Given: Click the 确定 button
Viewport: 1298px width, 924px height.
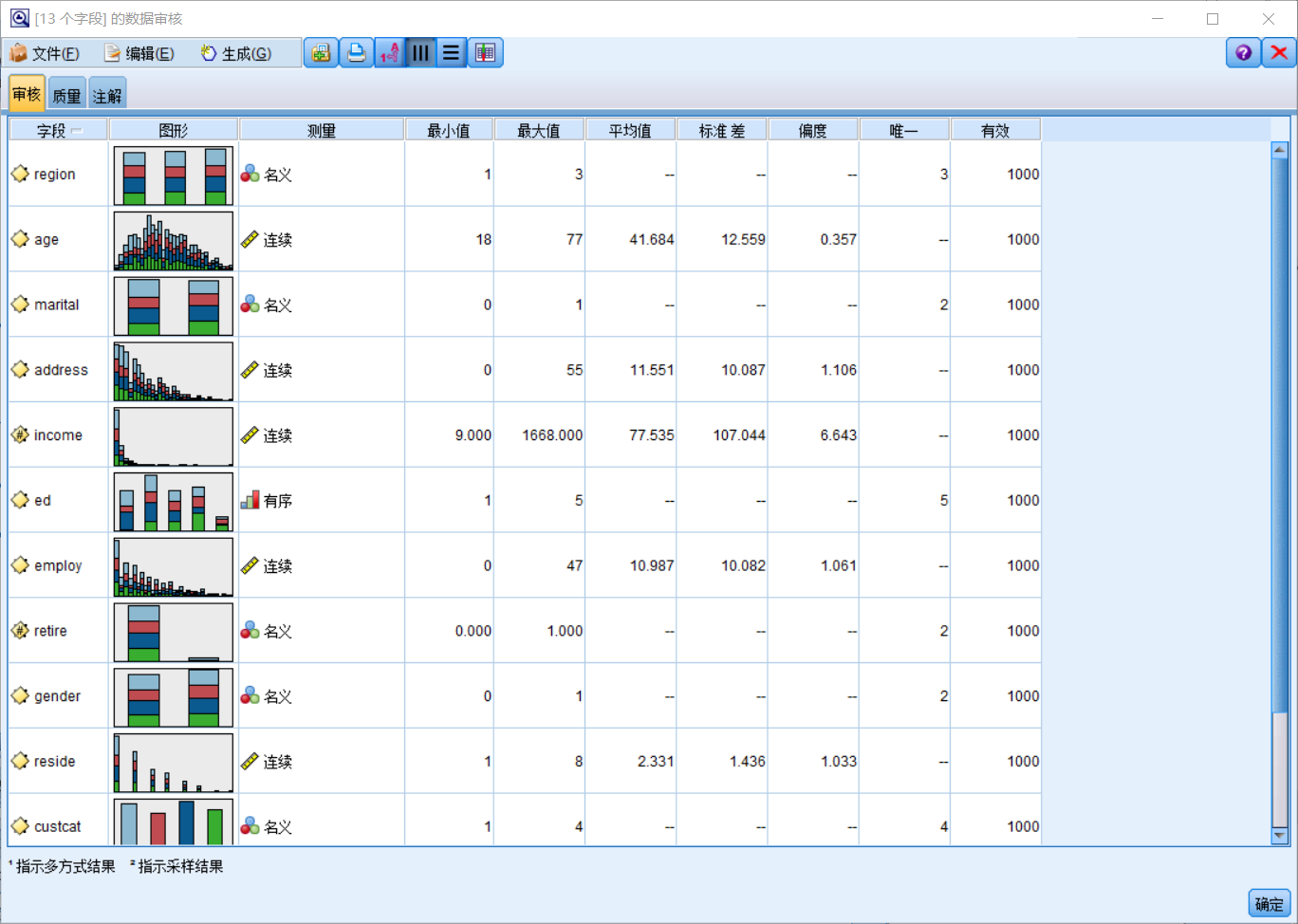Looking at the screenshot, I should click(1270, 904).
